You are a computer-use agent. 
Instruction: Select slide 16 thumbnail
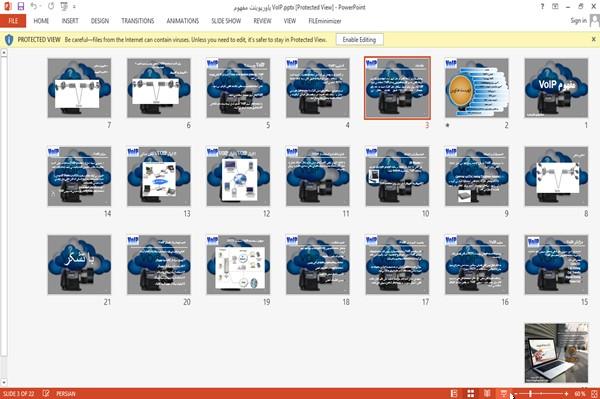(x=477, y=265)
